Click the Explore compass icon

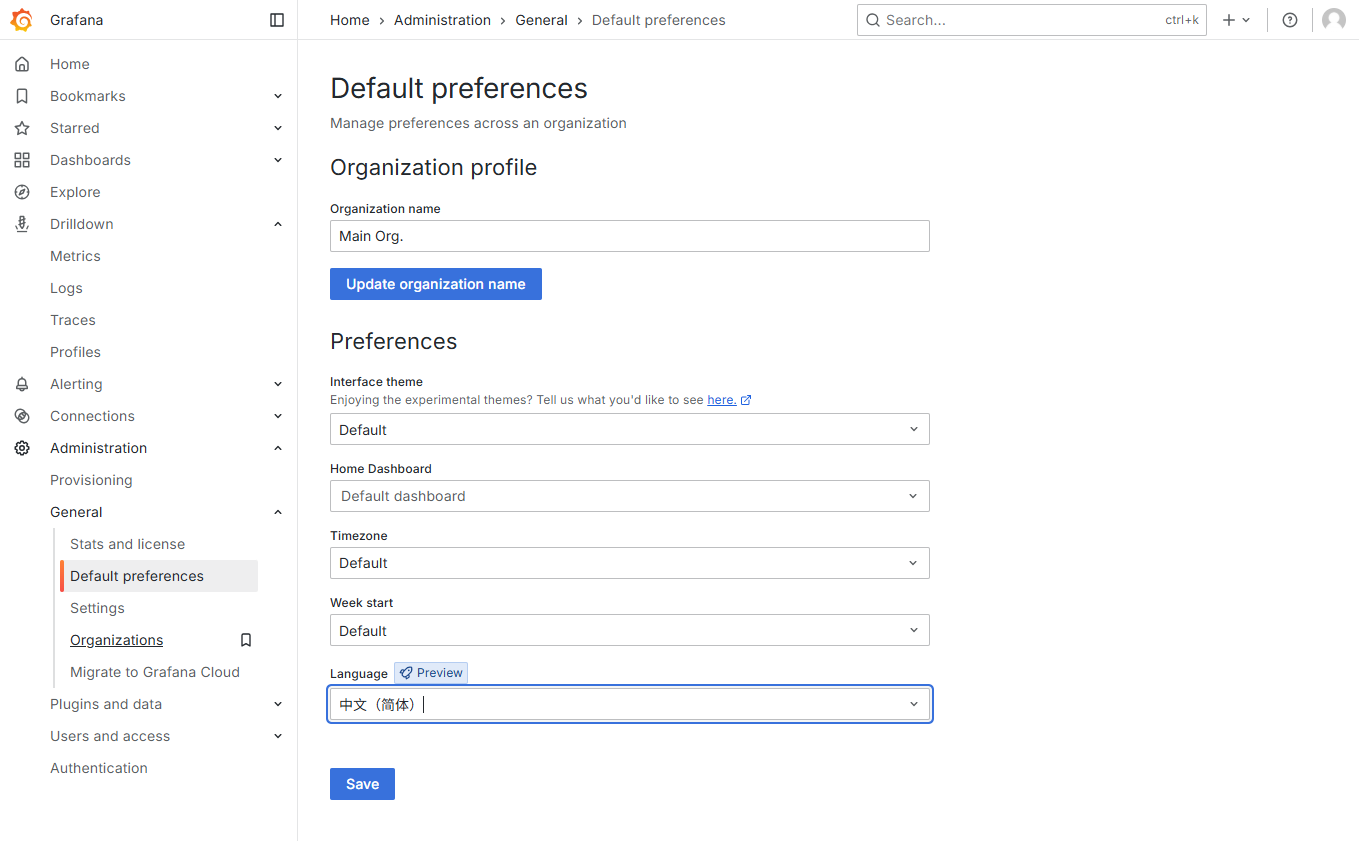pos(22,192)
